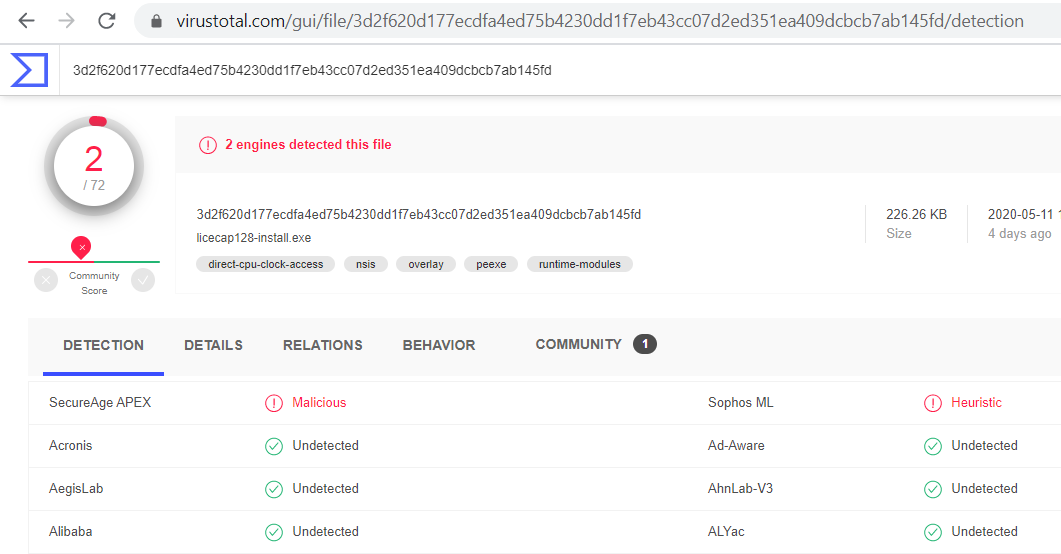
Task: Click the Malicious alert icon for SecureAge APEX
Action: (273, 403)
